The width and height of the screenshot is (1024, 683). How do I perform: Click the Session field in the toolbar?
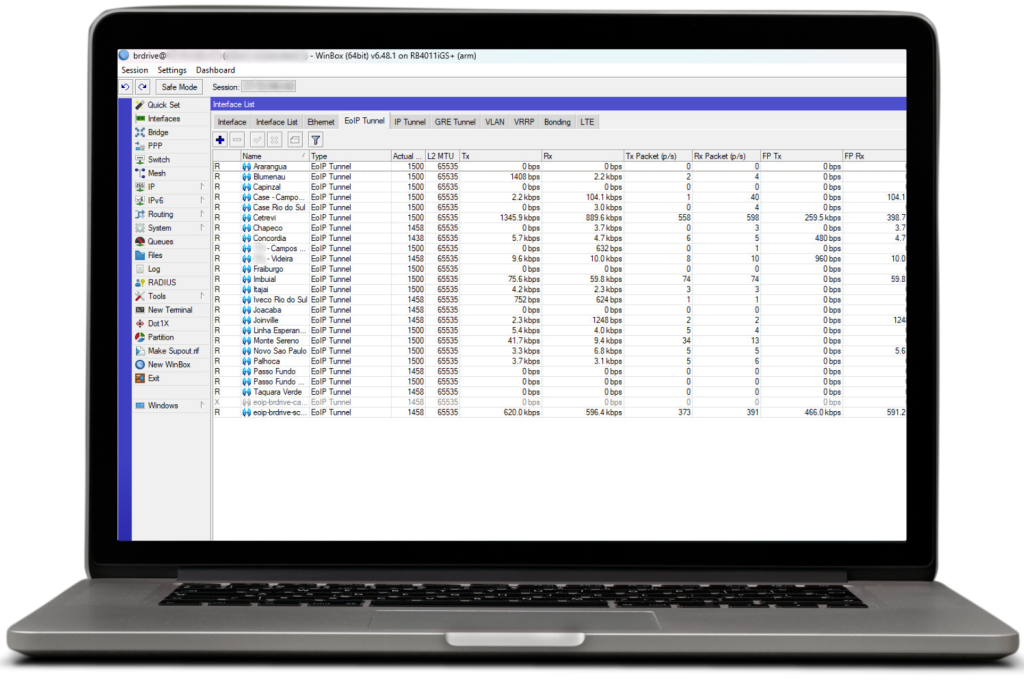pyautogui.click(x=268, y=86)
